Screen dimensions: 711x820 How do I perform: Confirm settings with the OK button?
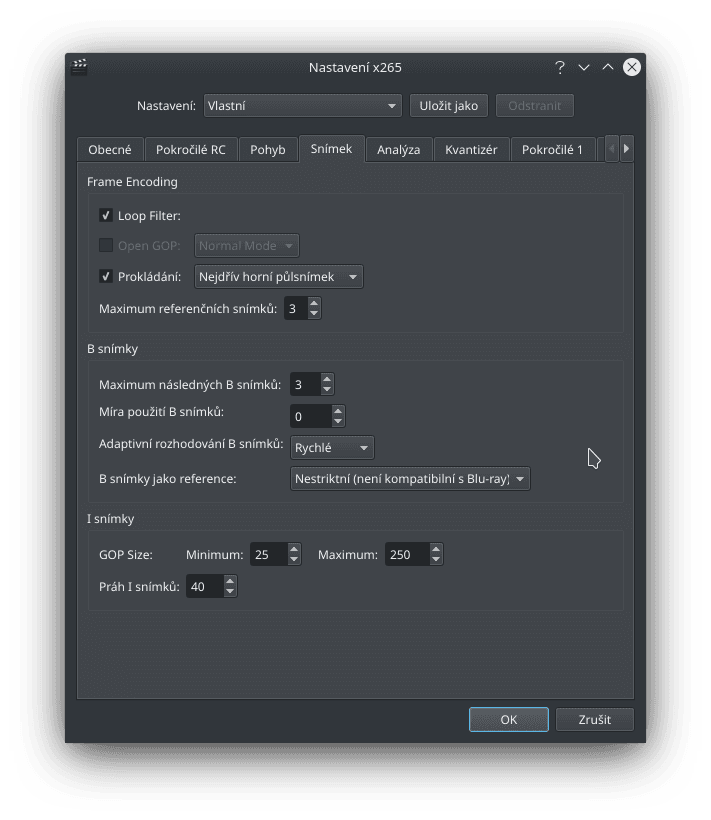(508, 719)
